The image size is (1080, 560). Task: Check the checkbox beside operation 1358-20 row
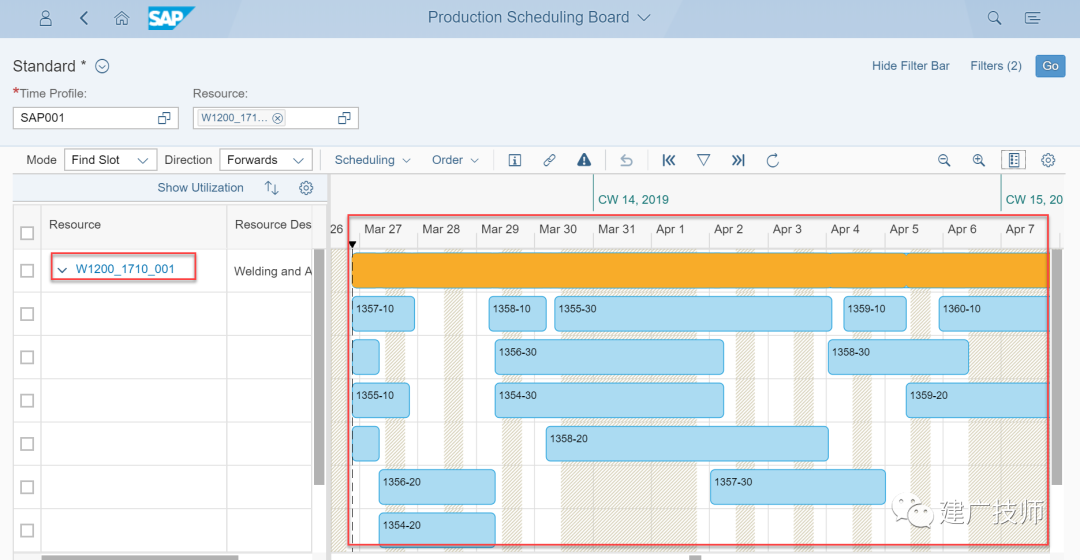(27, 444)
